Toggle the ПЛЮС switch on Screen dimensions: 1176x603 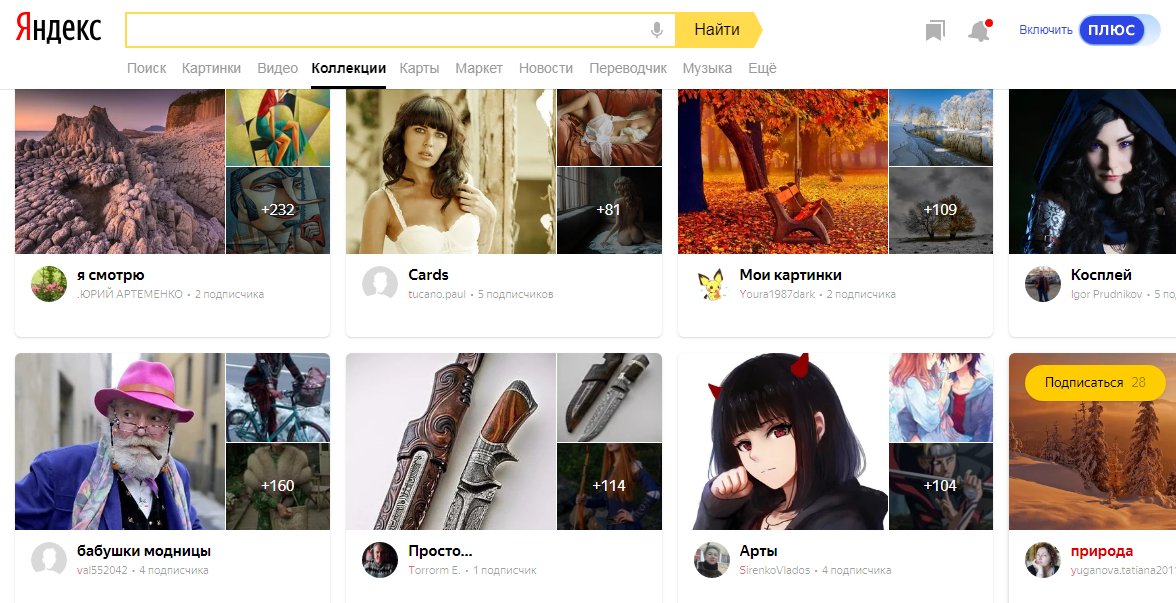[x=1111, y=30]
